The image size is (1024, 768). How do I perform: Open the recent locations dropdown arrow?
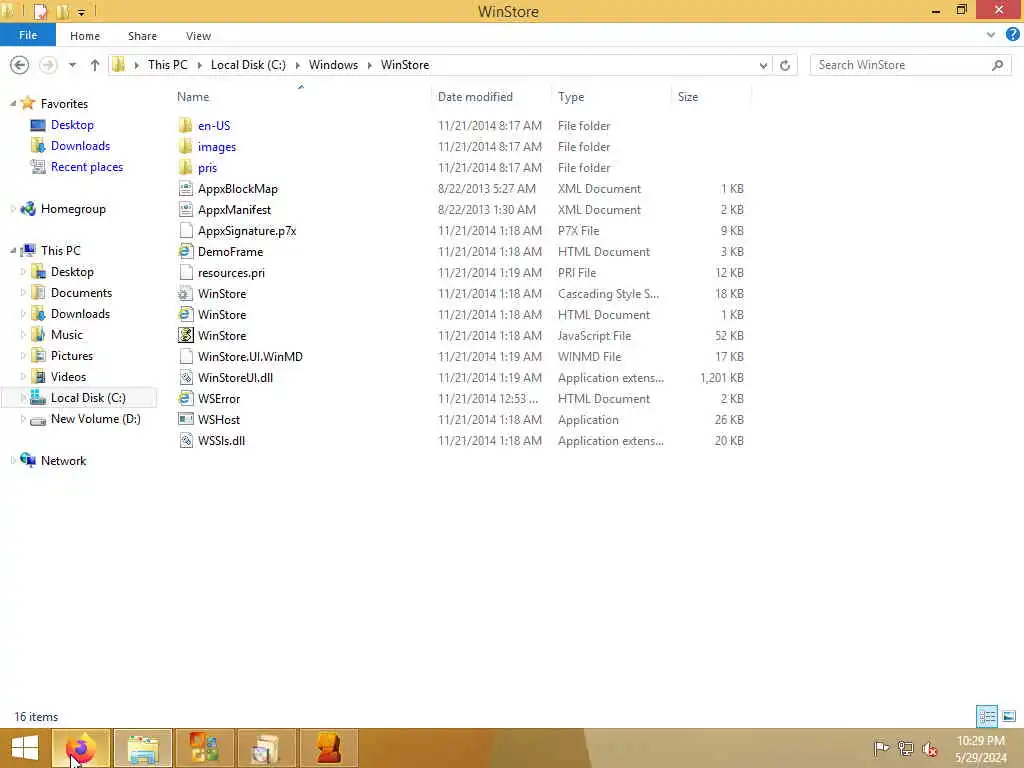coord(72,65)
